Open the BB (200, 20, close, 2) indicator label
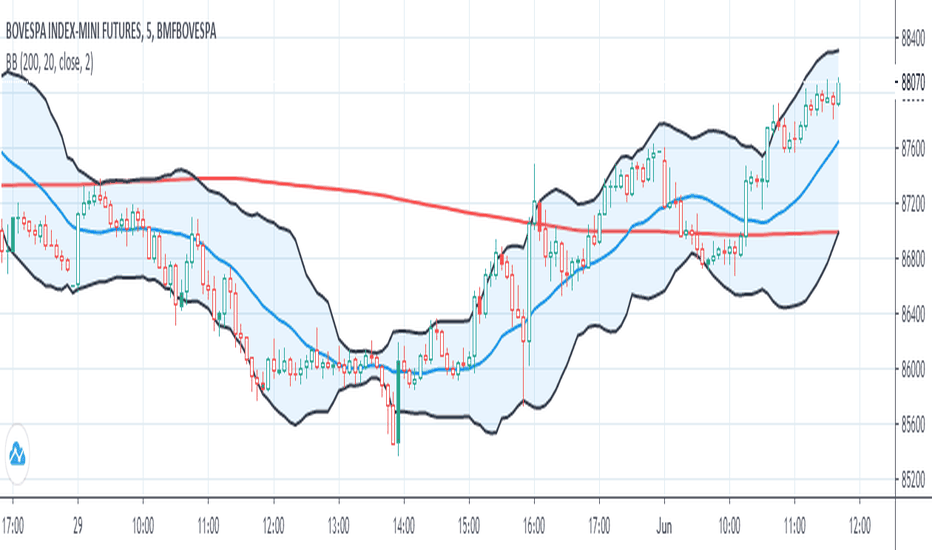Screen dimensions: 932x550 click(x=49, y=62)
